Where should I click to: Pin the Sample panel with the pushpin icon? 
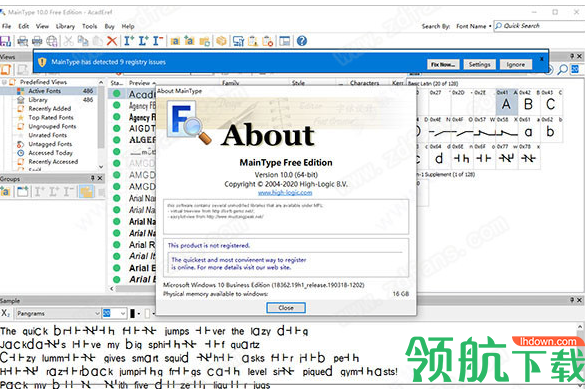(572, 300)
